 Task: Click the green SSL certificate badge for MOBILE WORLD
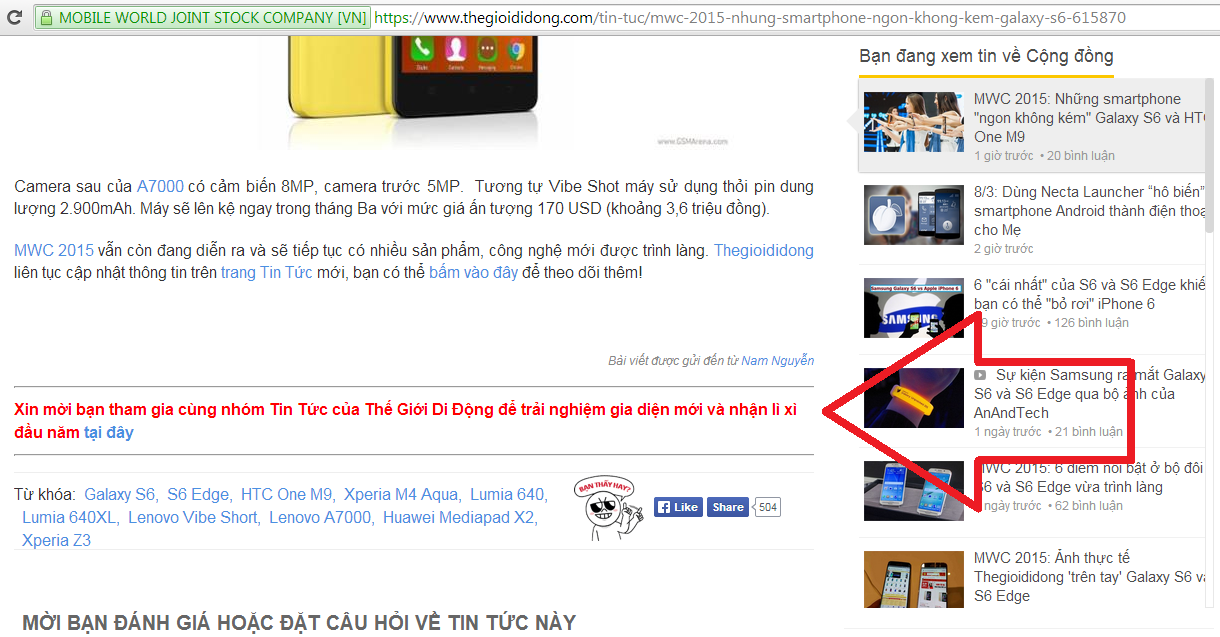tap(202, 18)
